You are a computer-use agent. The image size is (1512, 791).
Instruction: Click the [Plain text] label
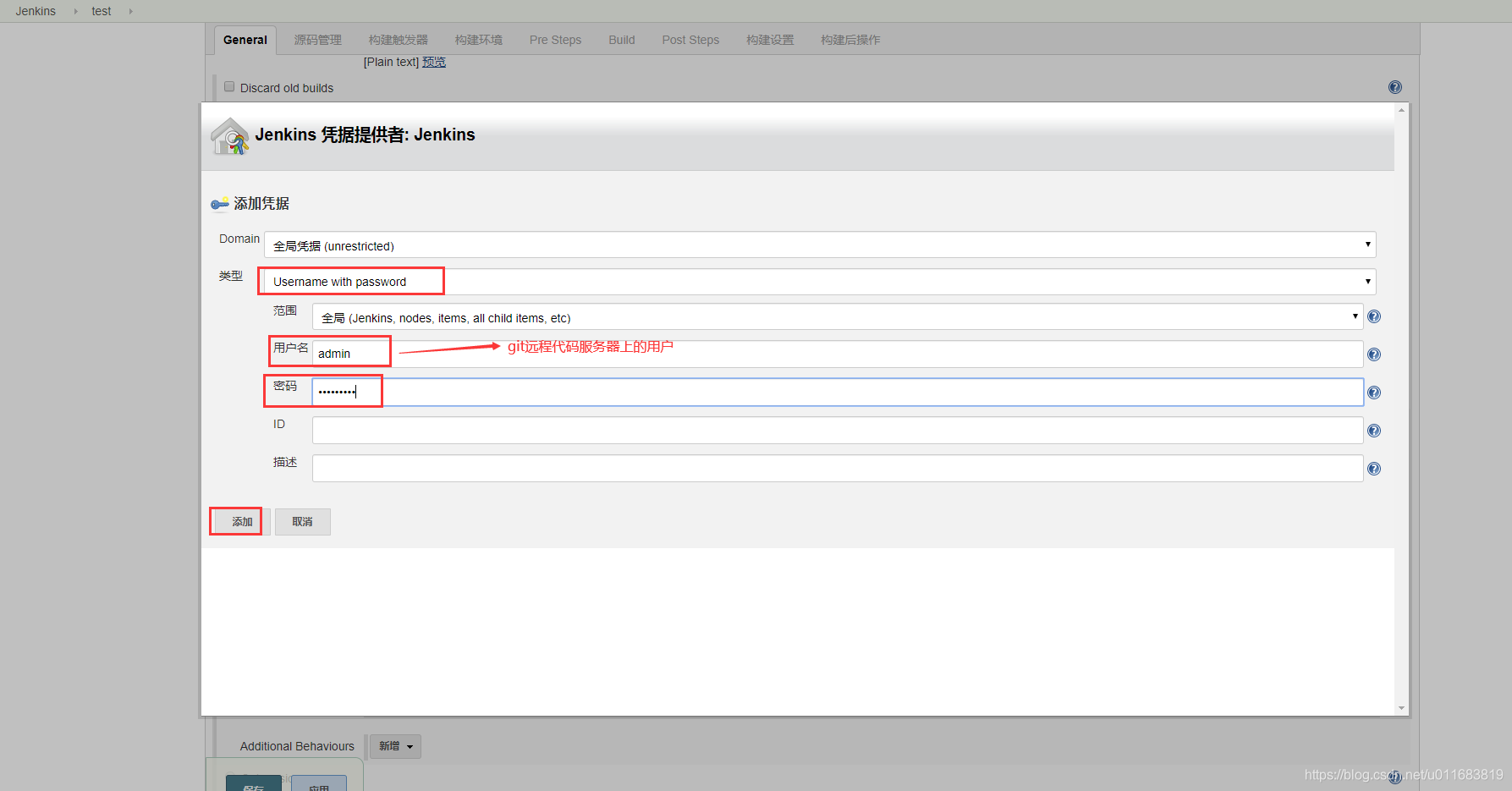[391, 62]
